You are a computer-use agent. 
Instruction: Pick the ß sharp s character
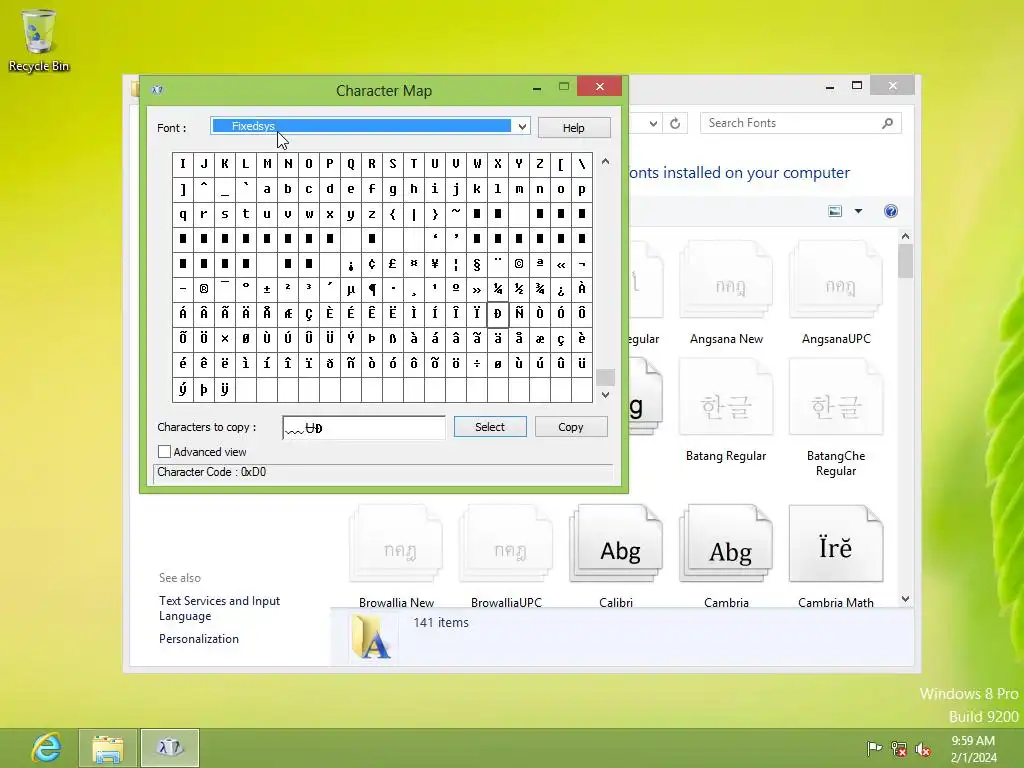click(392, 339)
